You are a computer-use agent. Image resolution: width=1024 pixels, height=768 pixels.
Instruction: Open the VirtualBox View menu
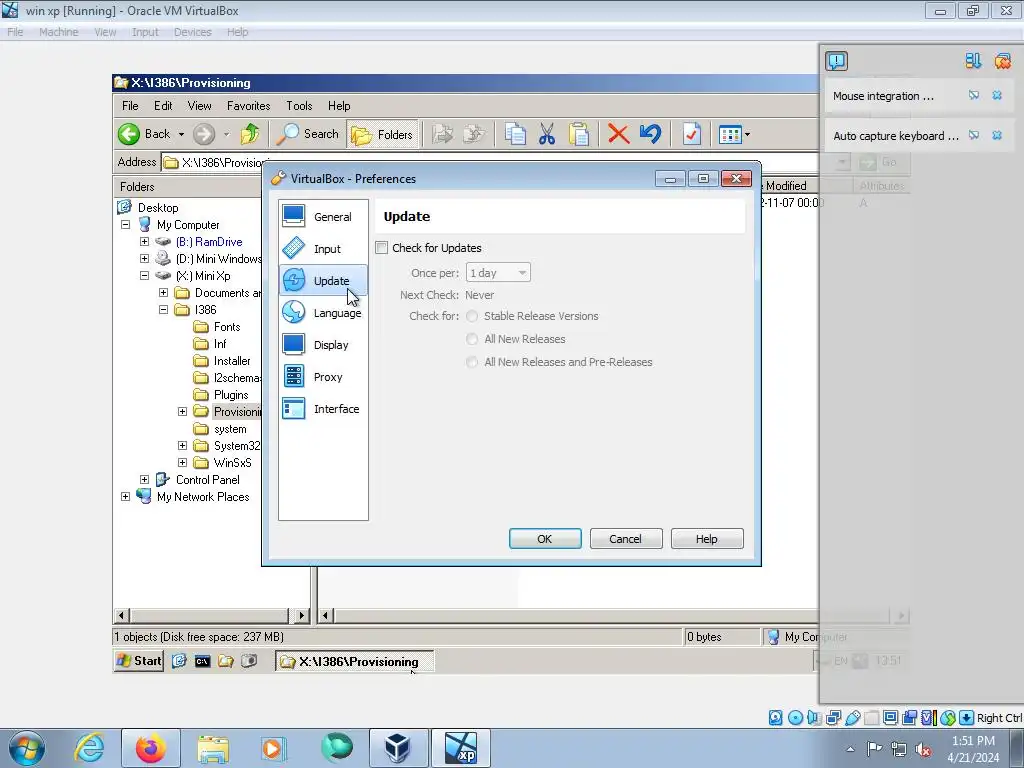[104, 31]
